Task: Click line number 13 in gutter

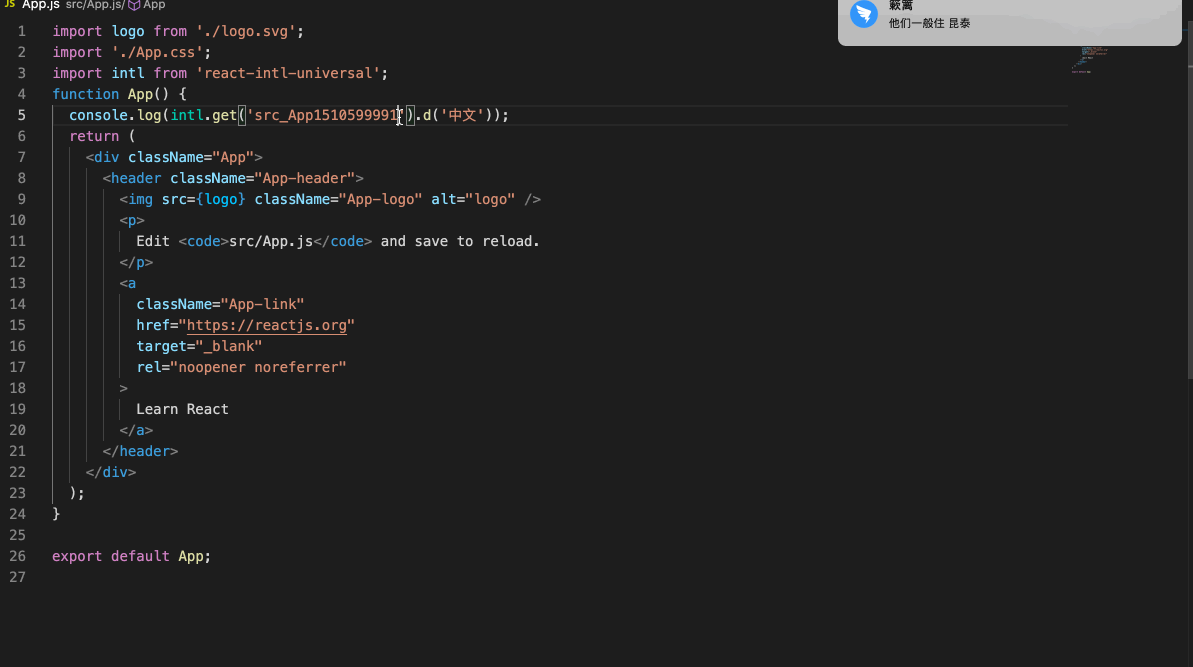Action: click(x=17, y=283)
